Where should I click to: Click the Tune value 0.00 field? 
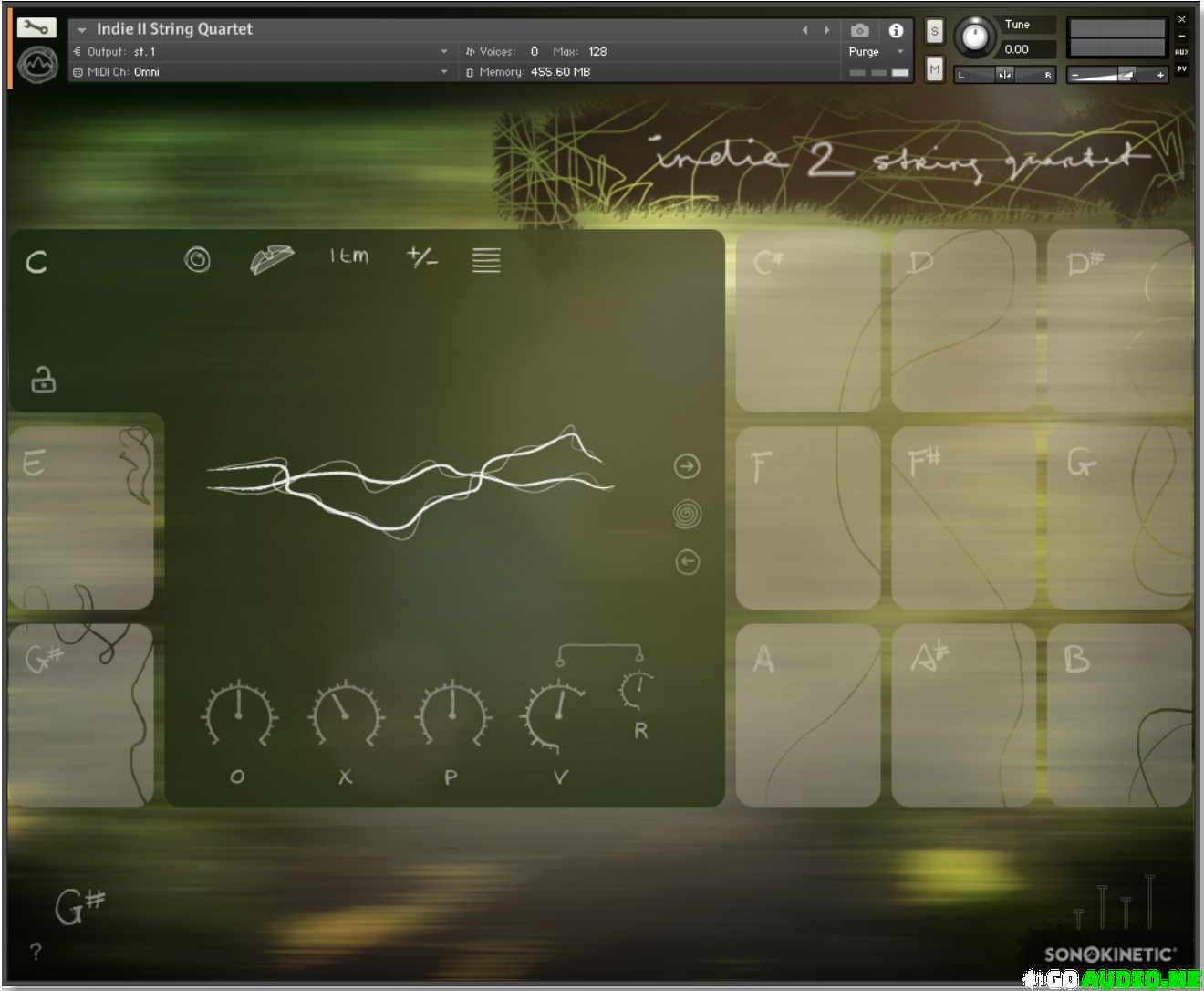pyautogui.click(x=1028, y=49)
